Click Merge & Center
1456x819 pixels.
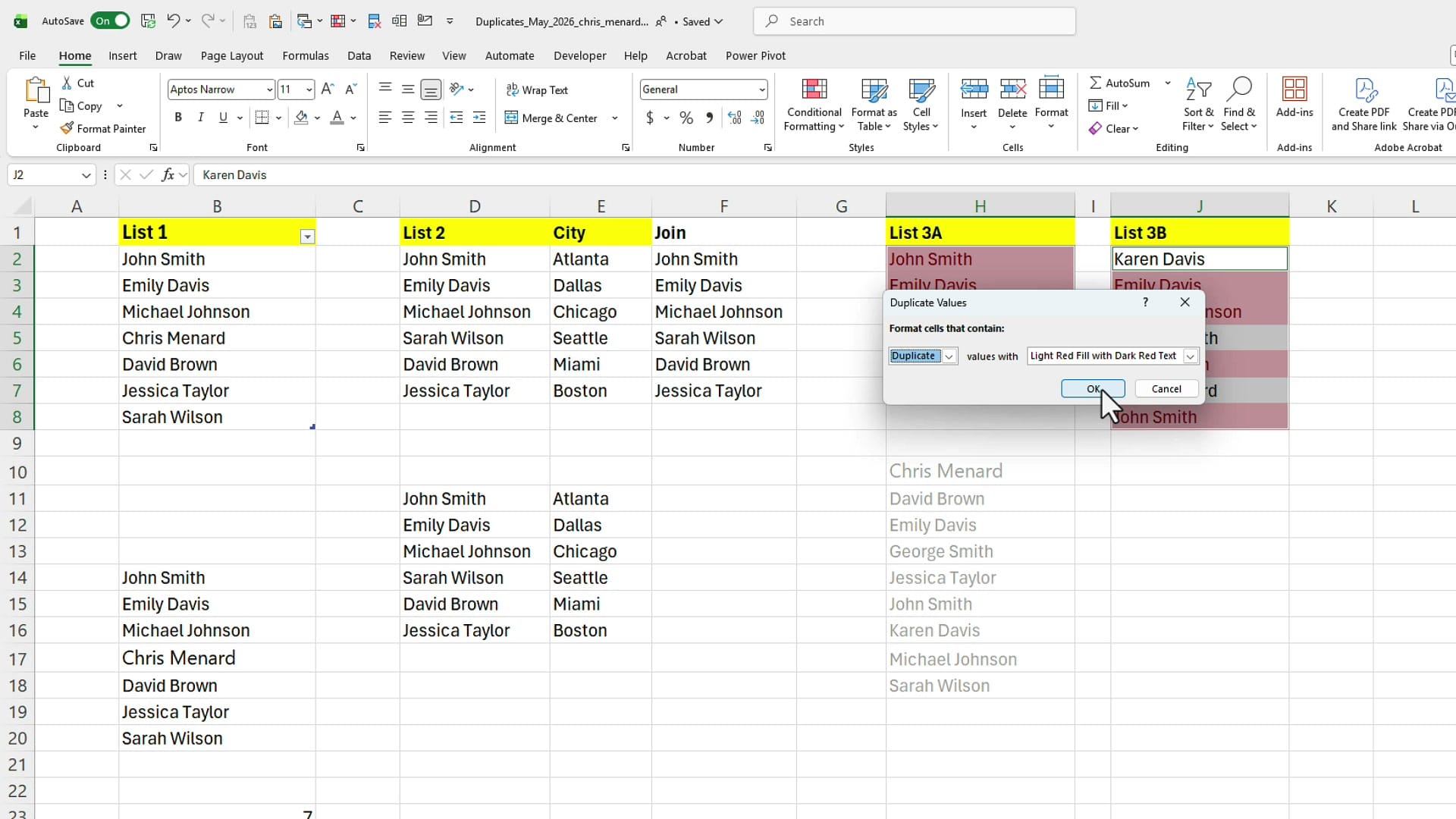pos(552,118)
